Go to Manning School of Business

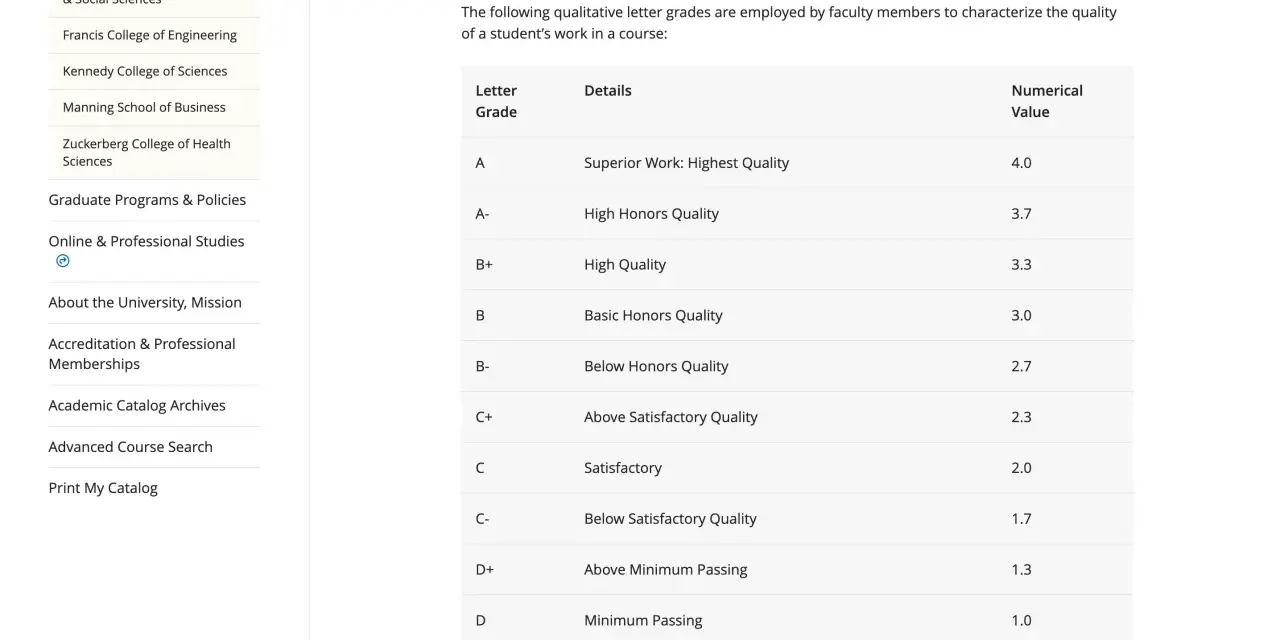(144, 107)
